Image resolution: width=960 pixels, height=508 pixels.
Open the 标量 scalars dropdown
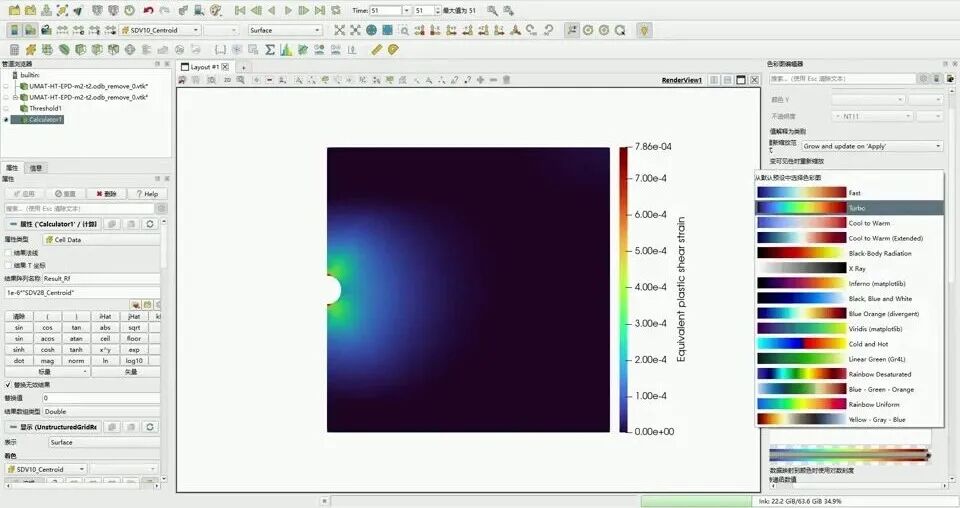(47, 372)
